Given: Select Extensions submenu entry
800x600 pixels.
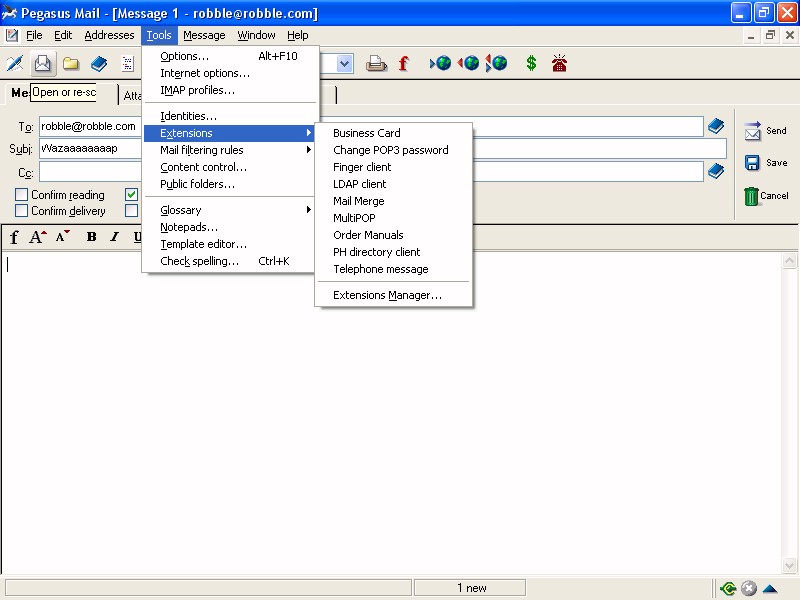Looking at the screenshot, I should pyautogui.click(x=229, y=133).
